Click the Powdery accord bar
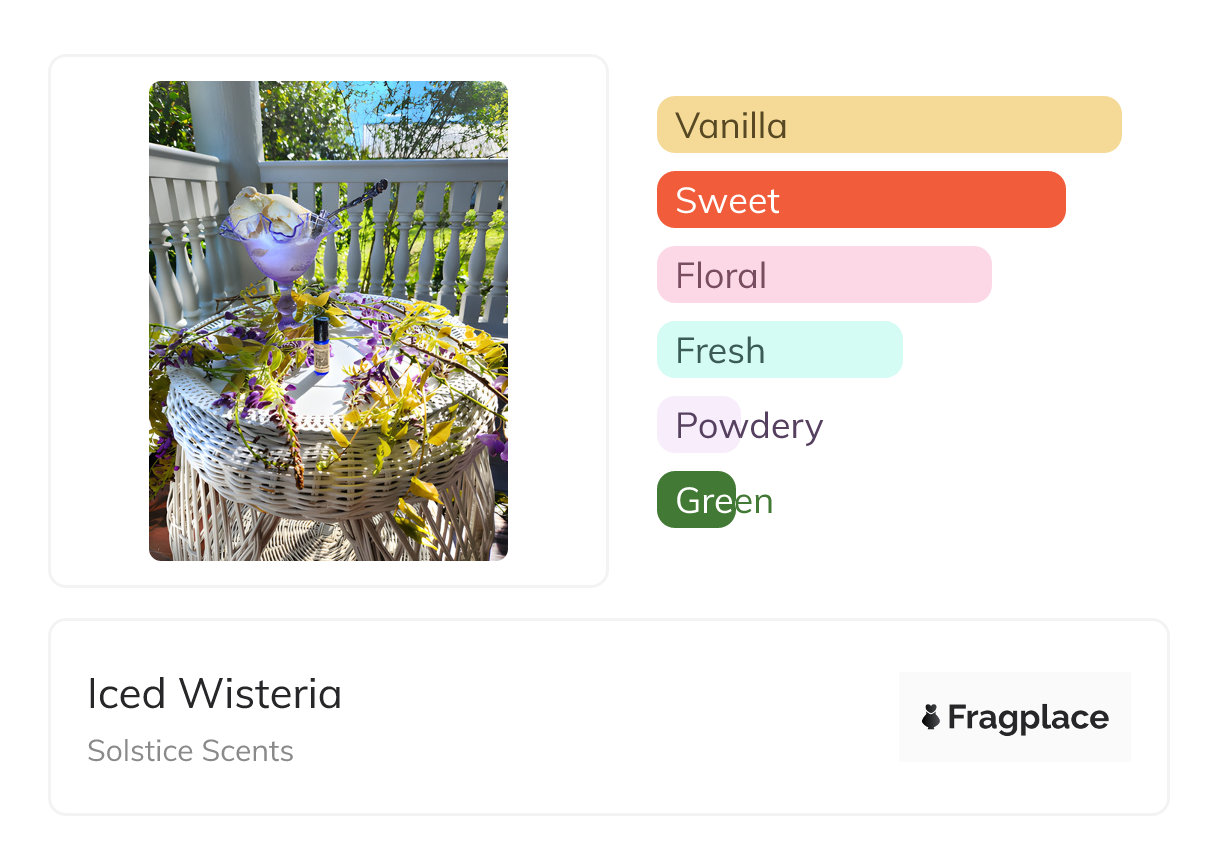Viewport: 1218px width, 864px height. click(699, 425)
